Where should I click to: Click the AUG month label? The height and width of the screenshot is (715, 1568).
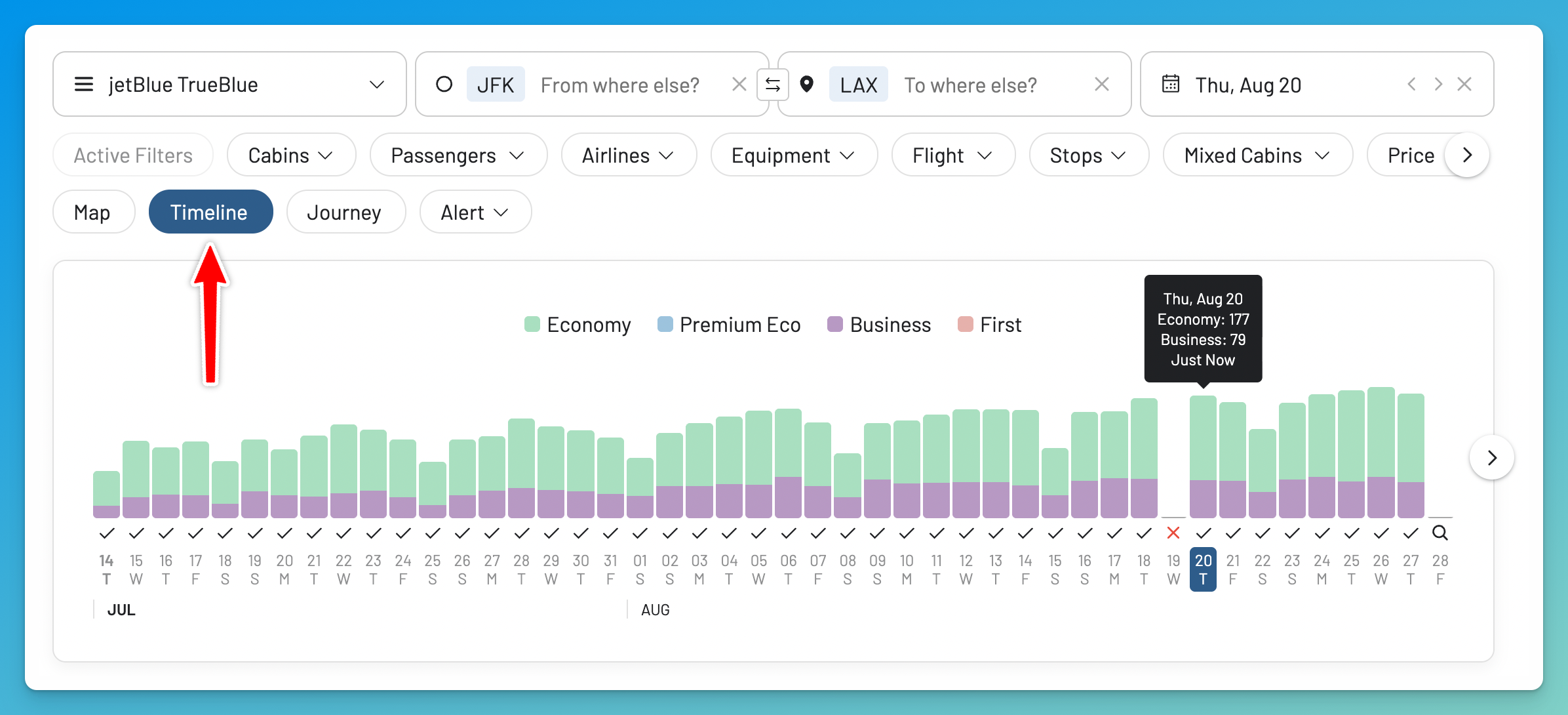click(x=655, y=609)
